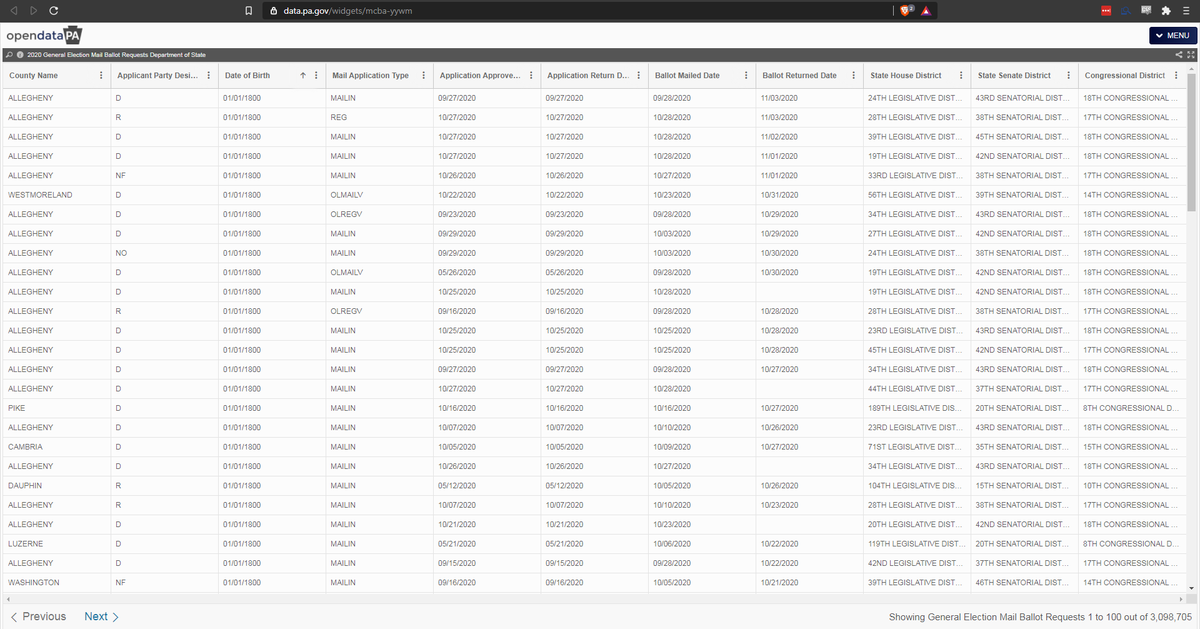The width and height of the screenshot is (1200, 629).
Task: Click the vertical table scrollbar
Action: [x=1190, y=150]
